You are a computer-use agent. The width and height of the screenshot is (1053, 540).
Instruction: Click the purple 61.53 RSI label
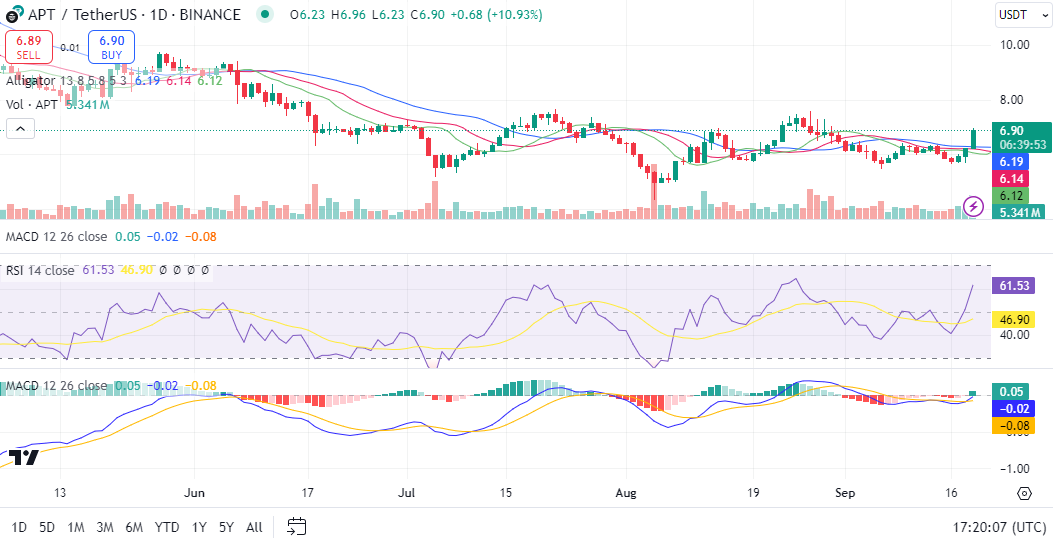coord(1013,285)
